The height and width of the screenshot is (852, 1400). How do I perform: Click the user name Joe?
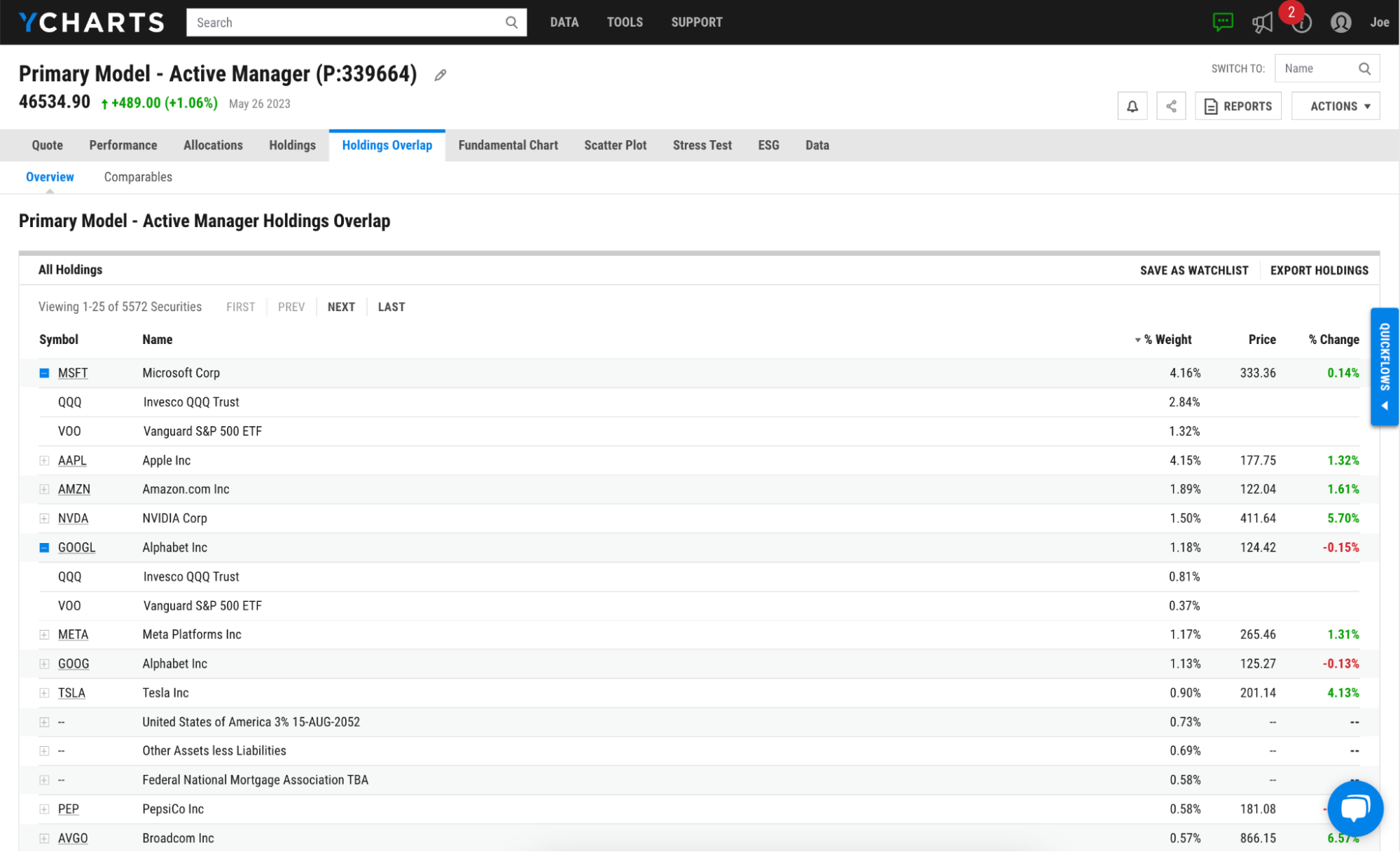1380,22
